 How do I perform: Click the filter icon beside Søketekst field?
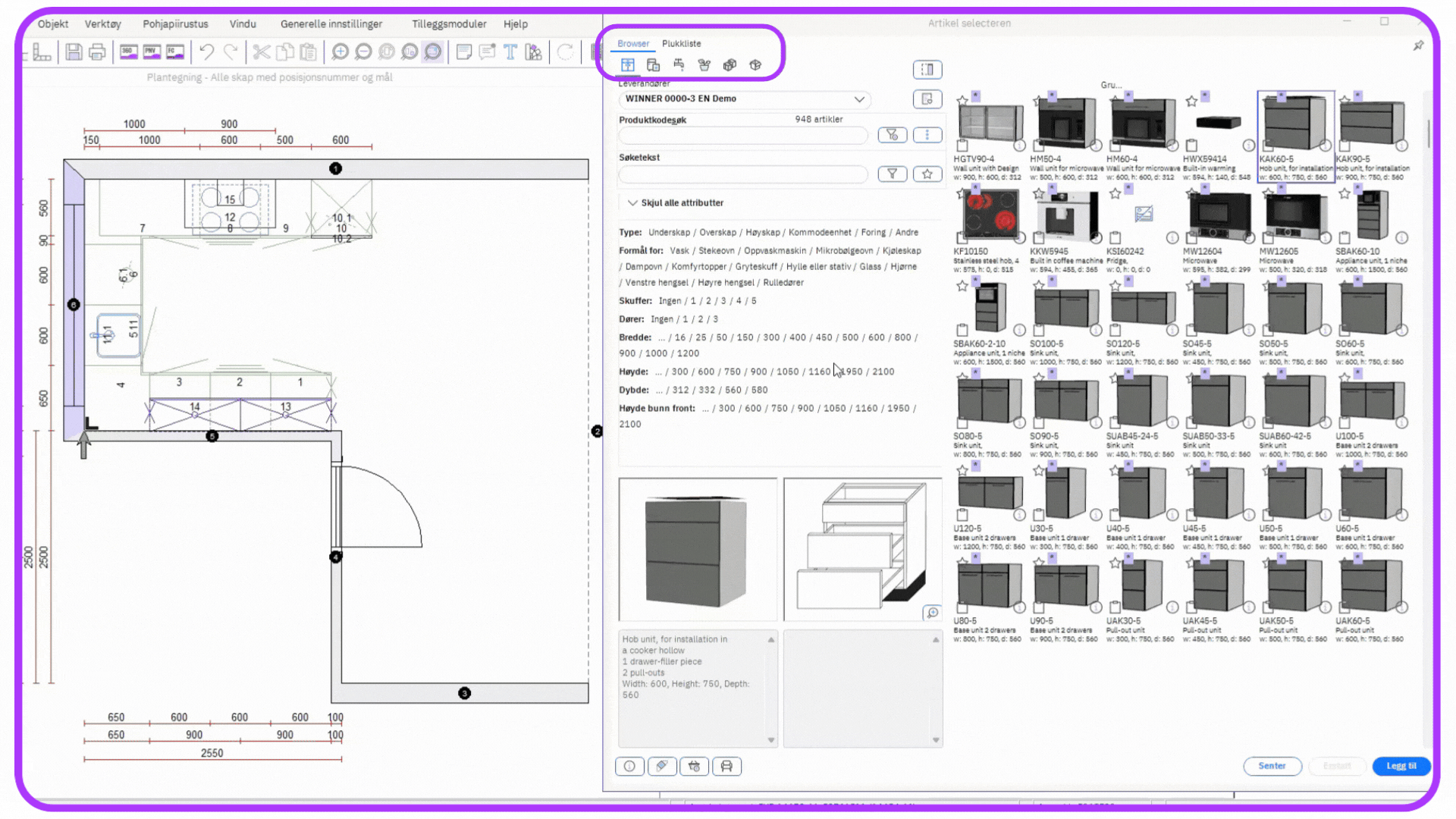(892, 174)
